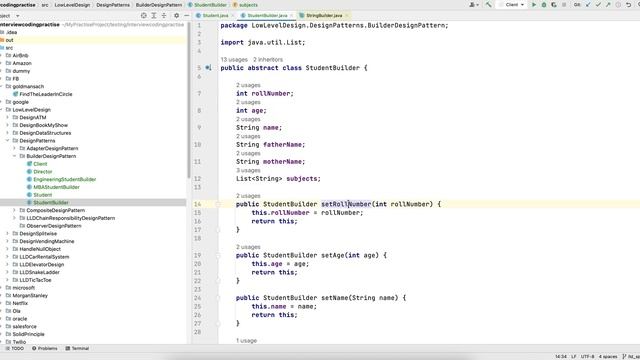The image size is (640, 360).
Task: Select opened file locate target icon
Action: pyautogui.click(x=144, y=16)
